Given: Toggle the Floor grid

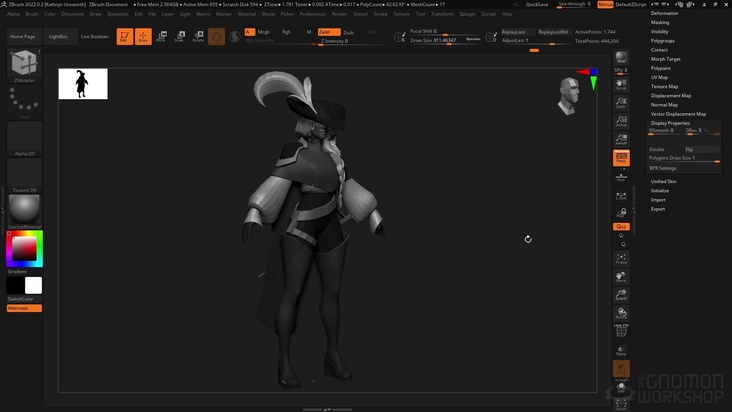Looking at the screenshot, I should [621, 177].
